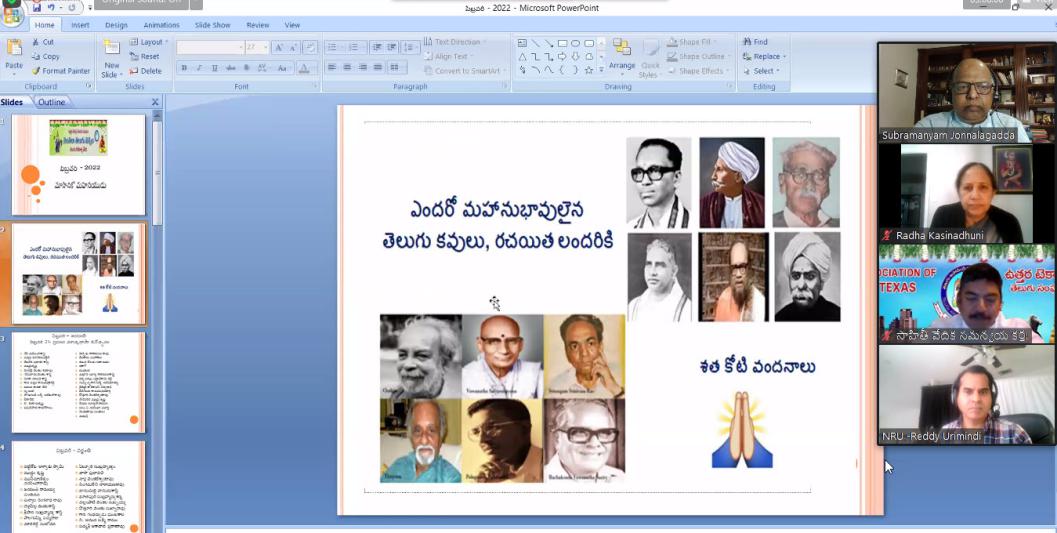Redo from the Quick Access toolbar
1057x533 pixels.
click(x=70, y=7)
